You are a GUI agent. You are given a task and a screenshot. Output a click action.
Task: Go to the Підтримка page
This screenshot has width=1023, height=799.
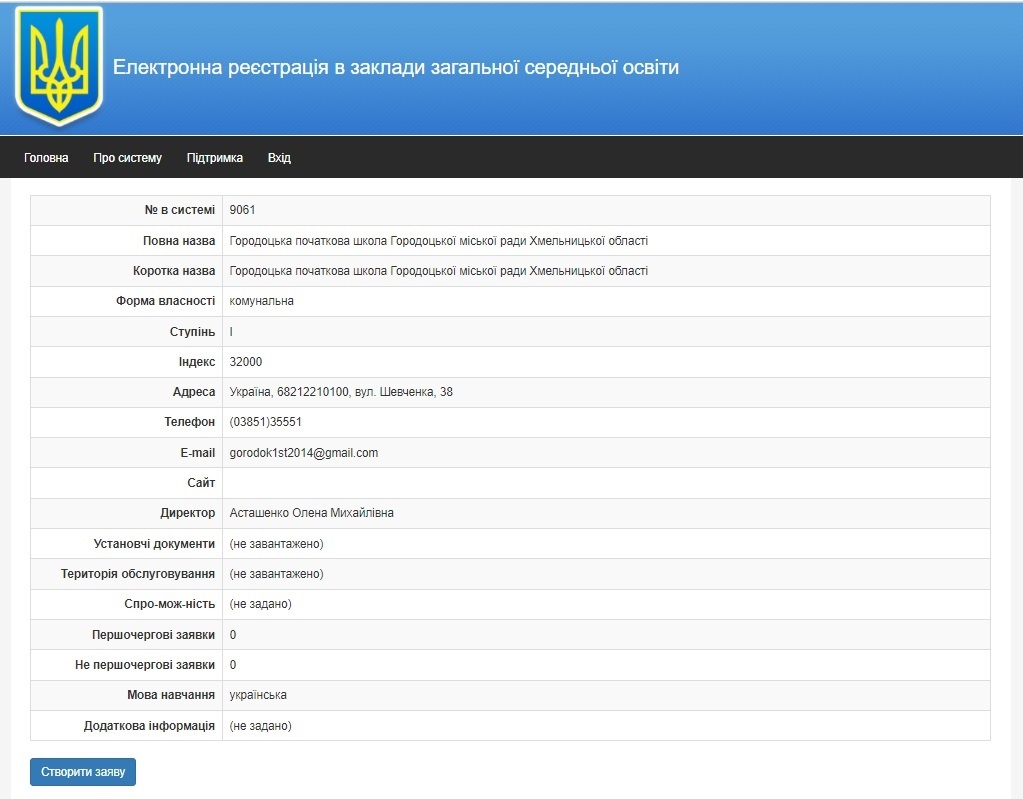coord(215,158)
